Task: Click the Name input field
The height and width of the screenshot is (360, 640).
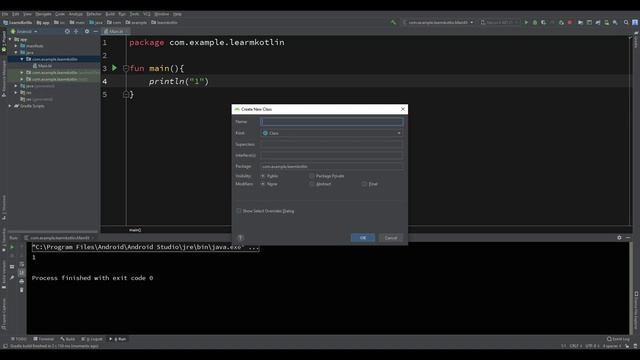Action: tap(331, 122)
